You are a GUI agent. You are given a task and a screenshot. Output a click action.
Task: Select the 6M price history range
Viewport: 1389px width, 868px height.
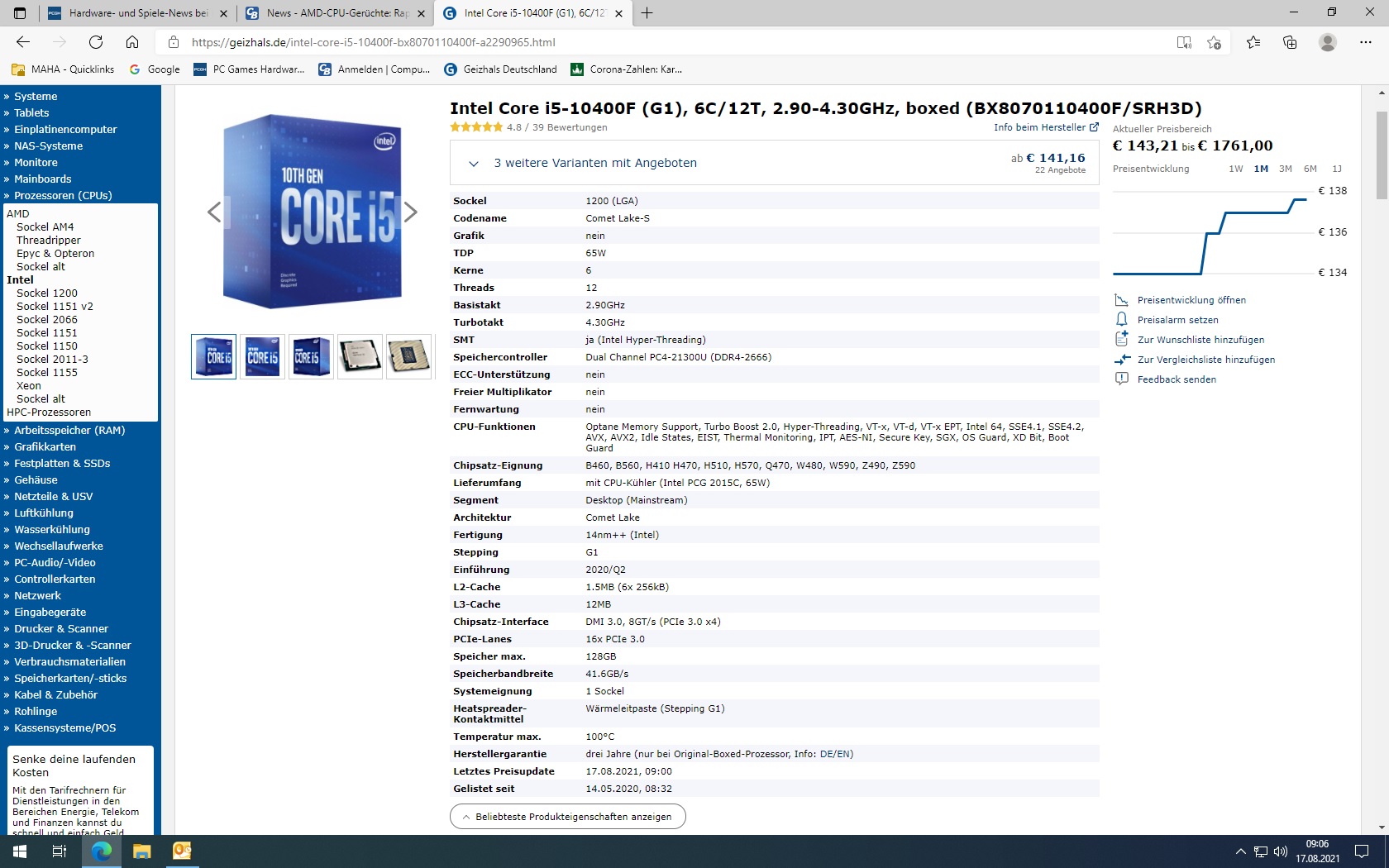[x=1310, y=169]
